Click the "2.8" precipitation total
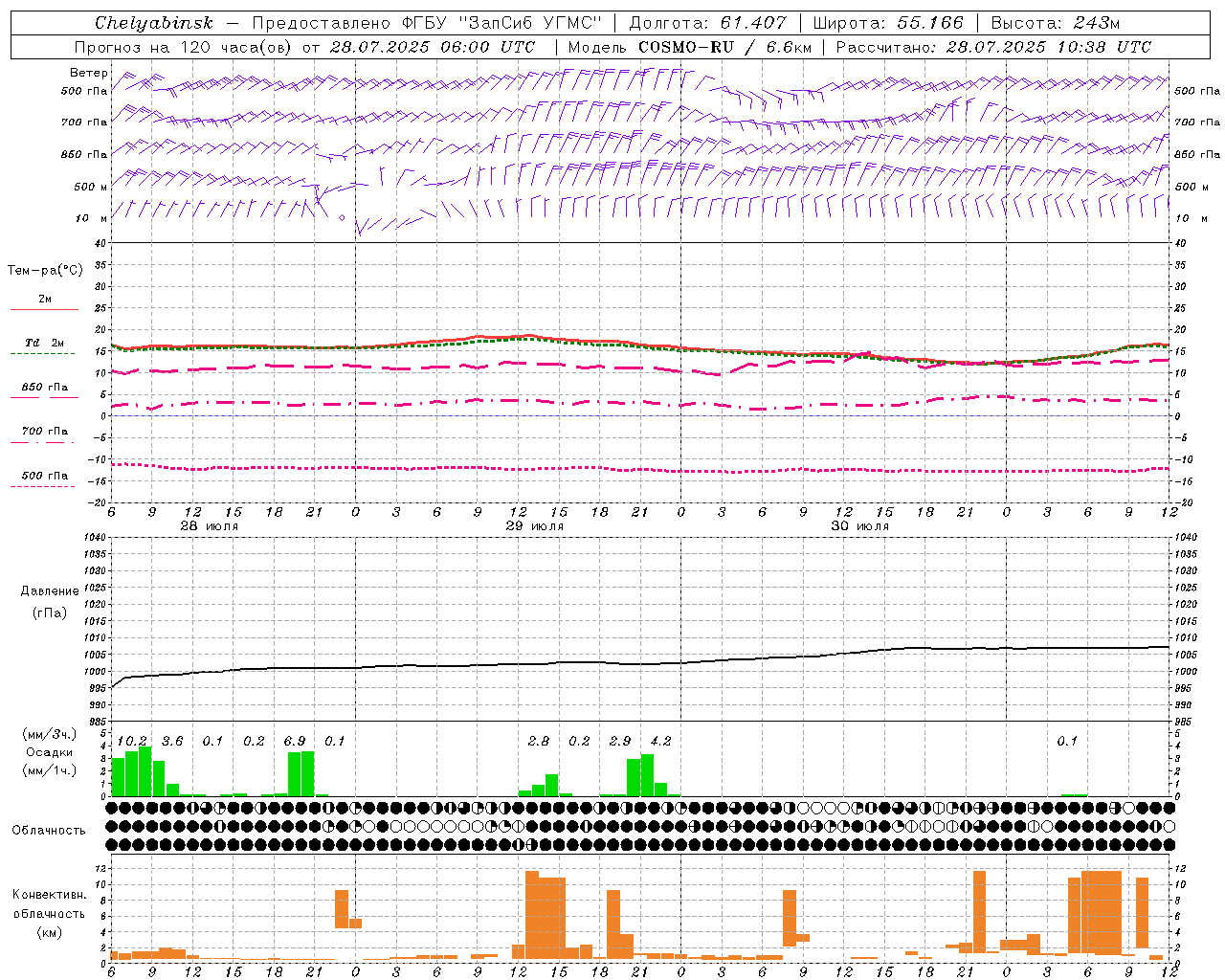 coord(539,741)
